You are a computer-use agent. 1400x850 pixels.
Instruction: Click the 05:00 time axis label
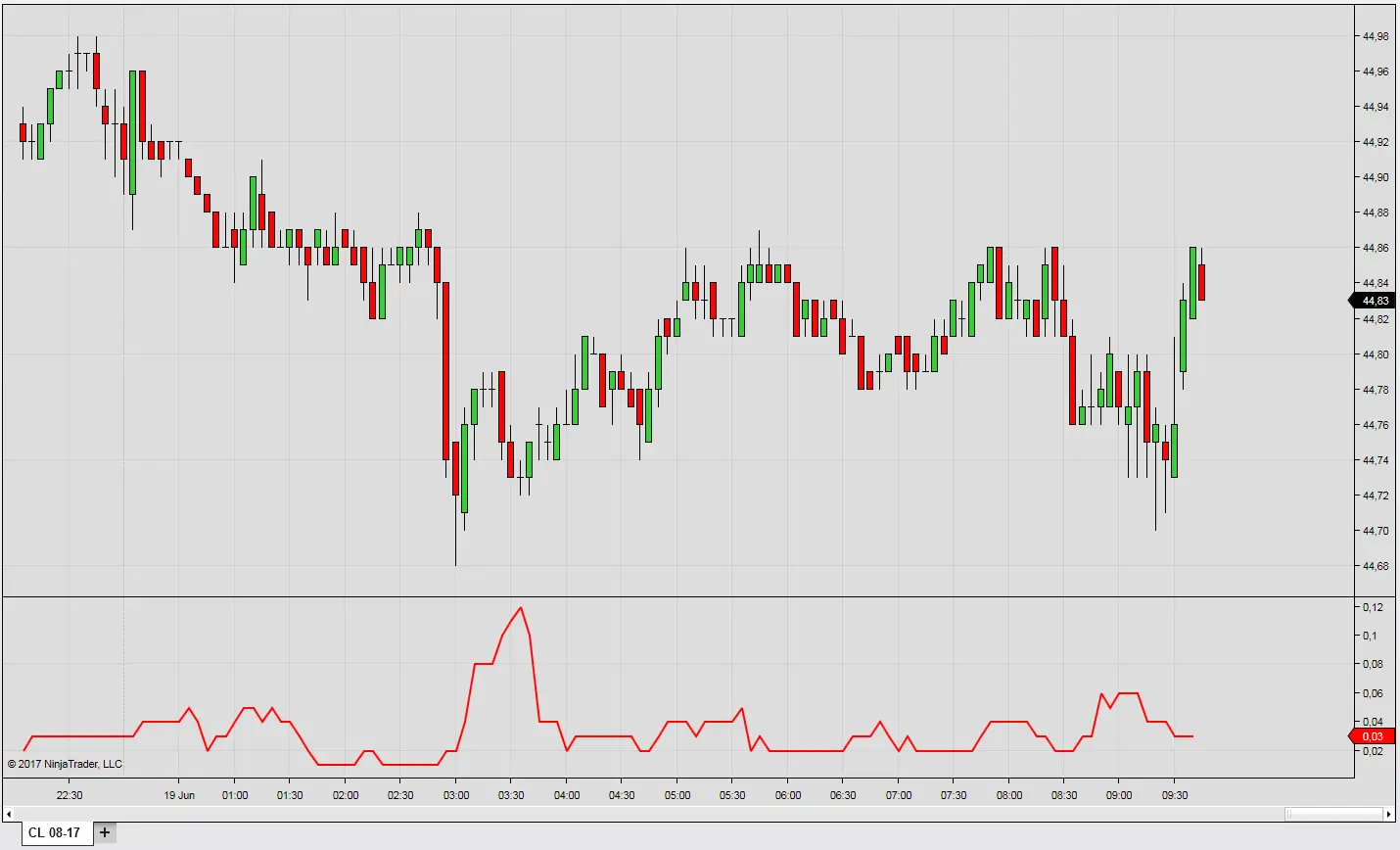(x=677, y=795)
